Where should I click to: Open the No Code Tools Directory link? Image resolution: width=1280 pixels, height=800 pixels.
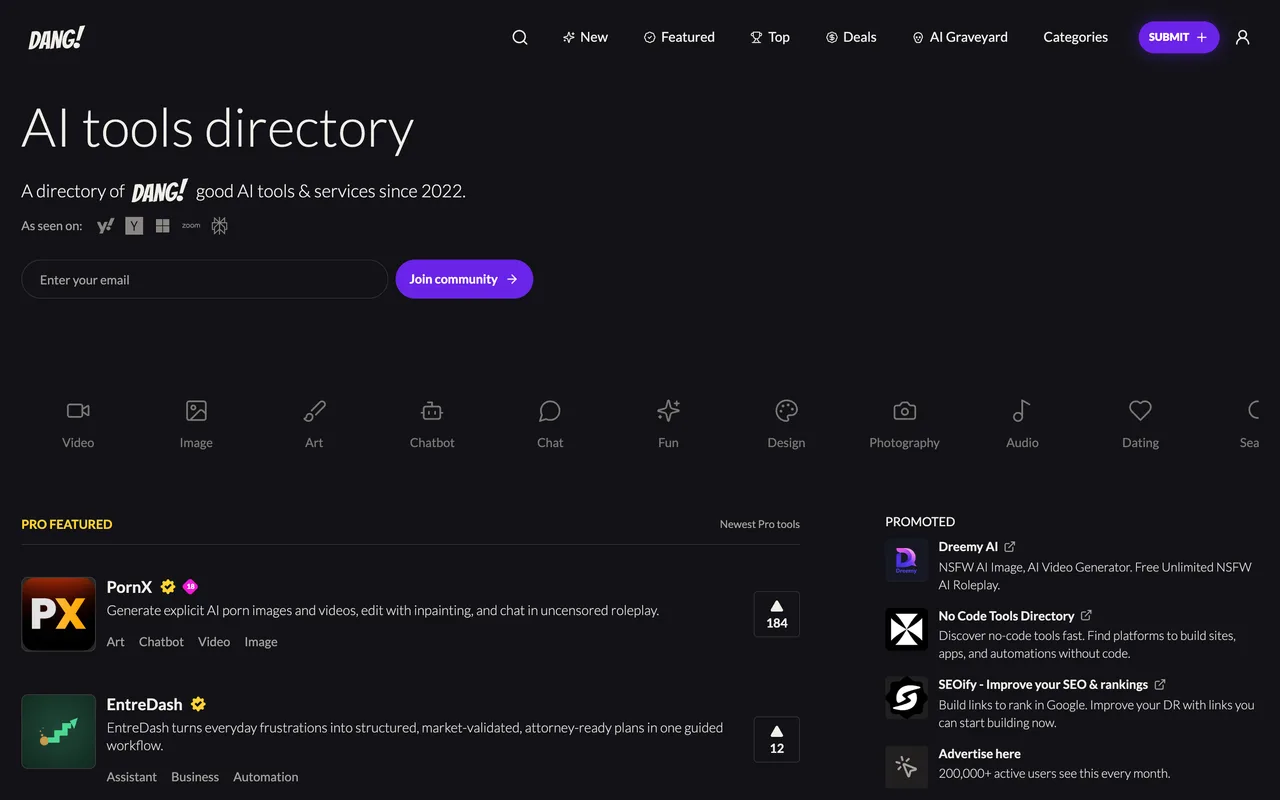tap(1006, 616)
